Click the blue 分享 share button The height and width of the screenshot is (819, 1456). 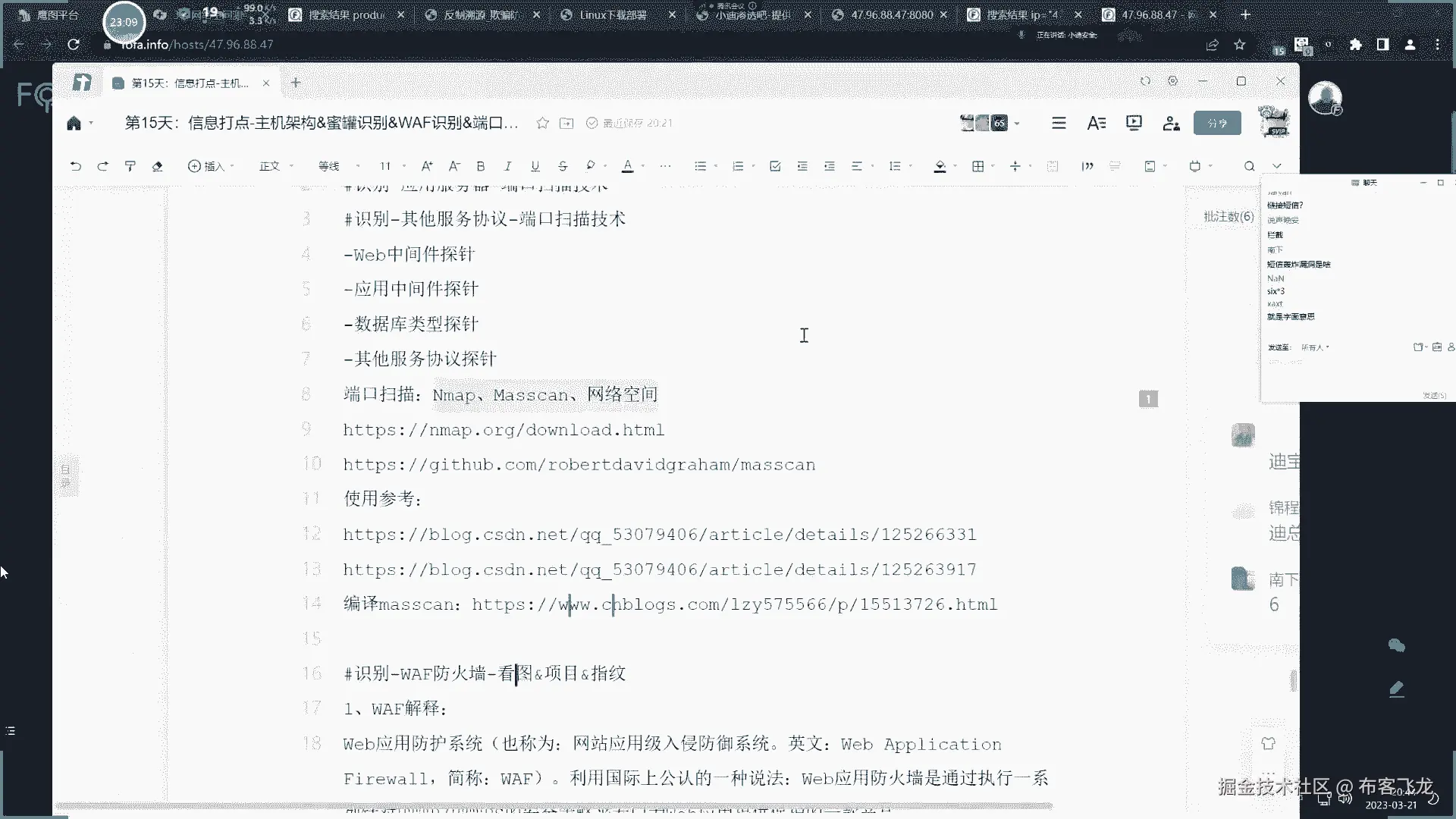(x=1217, y=123)
